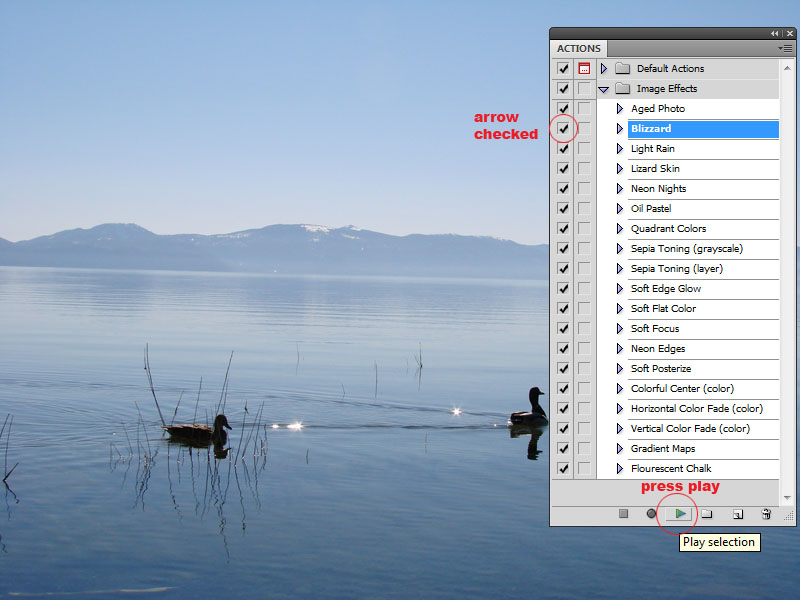Viewport: 800px width, 600px height.
Task: Click the Default Actions set name
Action: click(x=670, y=68)
